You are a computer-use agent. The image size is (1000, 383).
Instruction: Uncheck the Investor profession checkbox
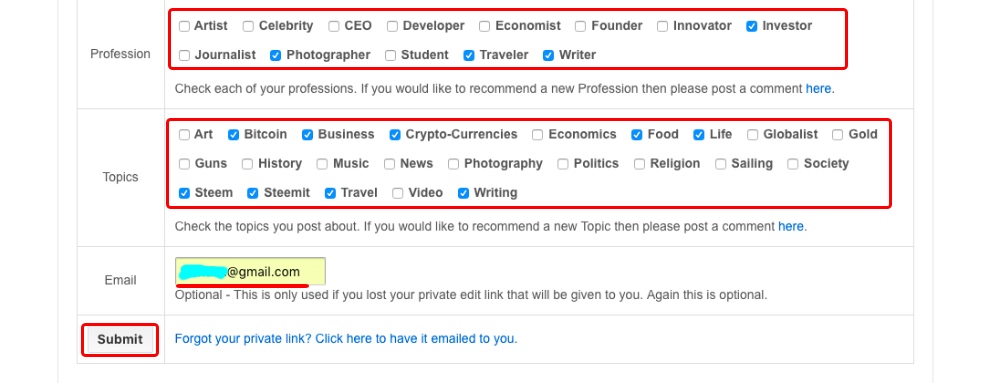pos(752,26)
